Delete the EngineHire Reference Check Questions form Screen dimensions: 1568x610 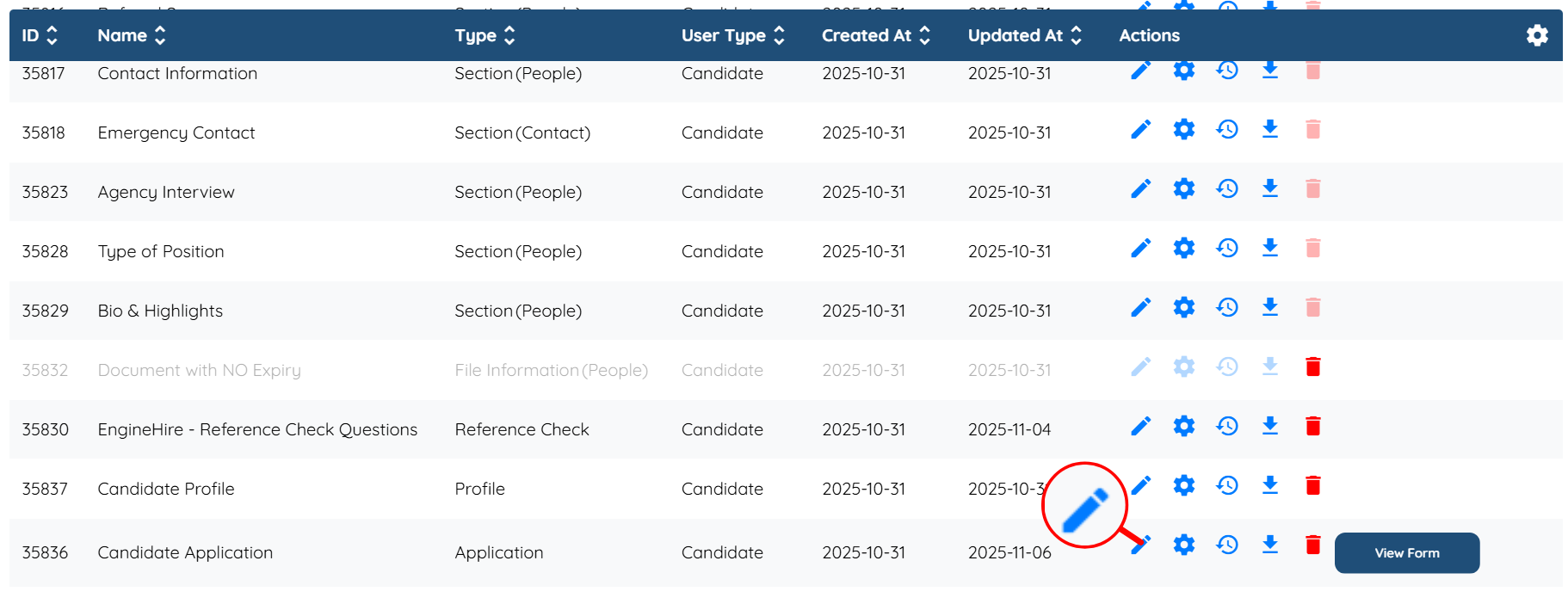1312,426
